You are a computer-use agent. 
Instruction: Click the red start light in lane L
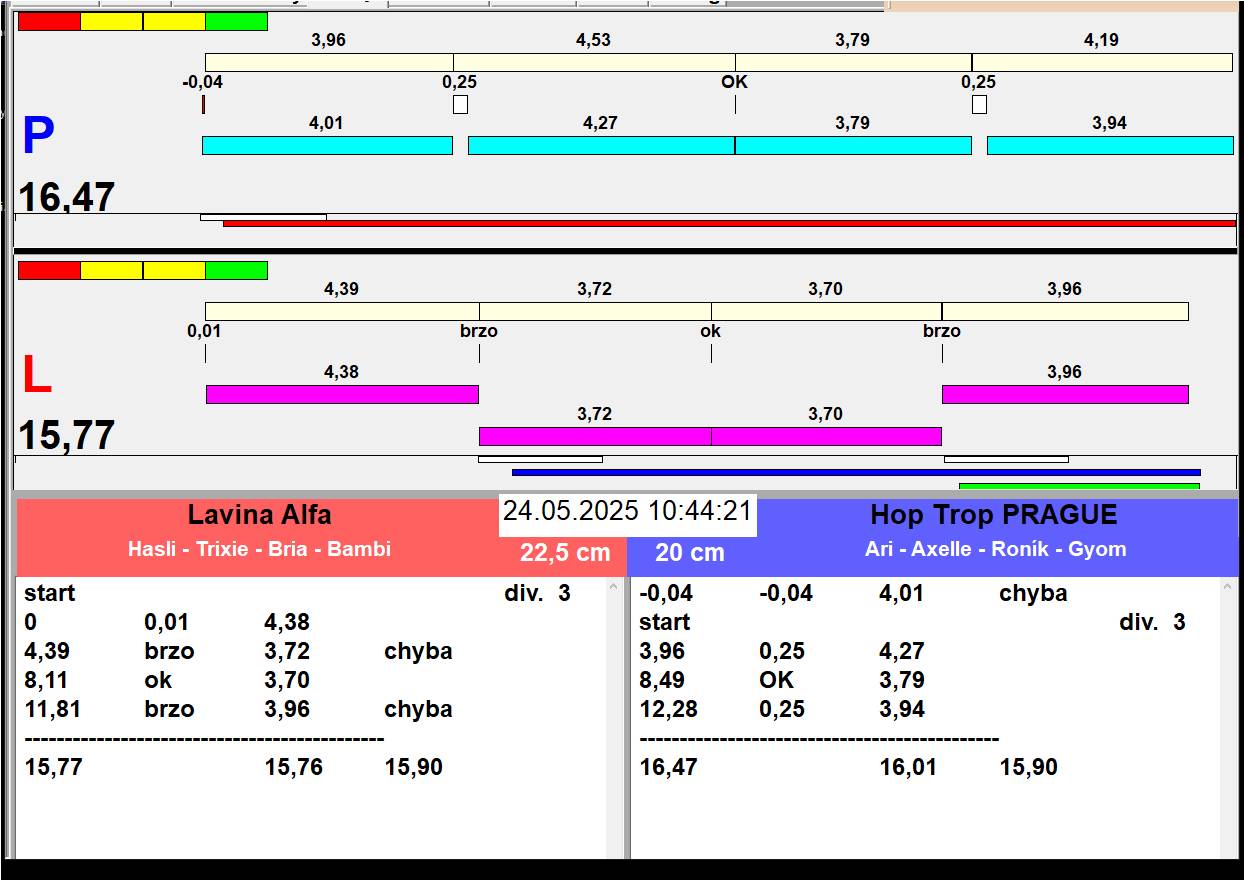49,270
